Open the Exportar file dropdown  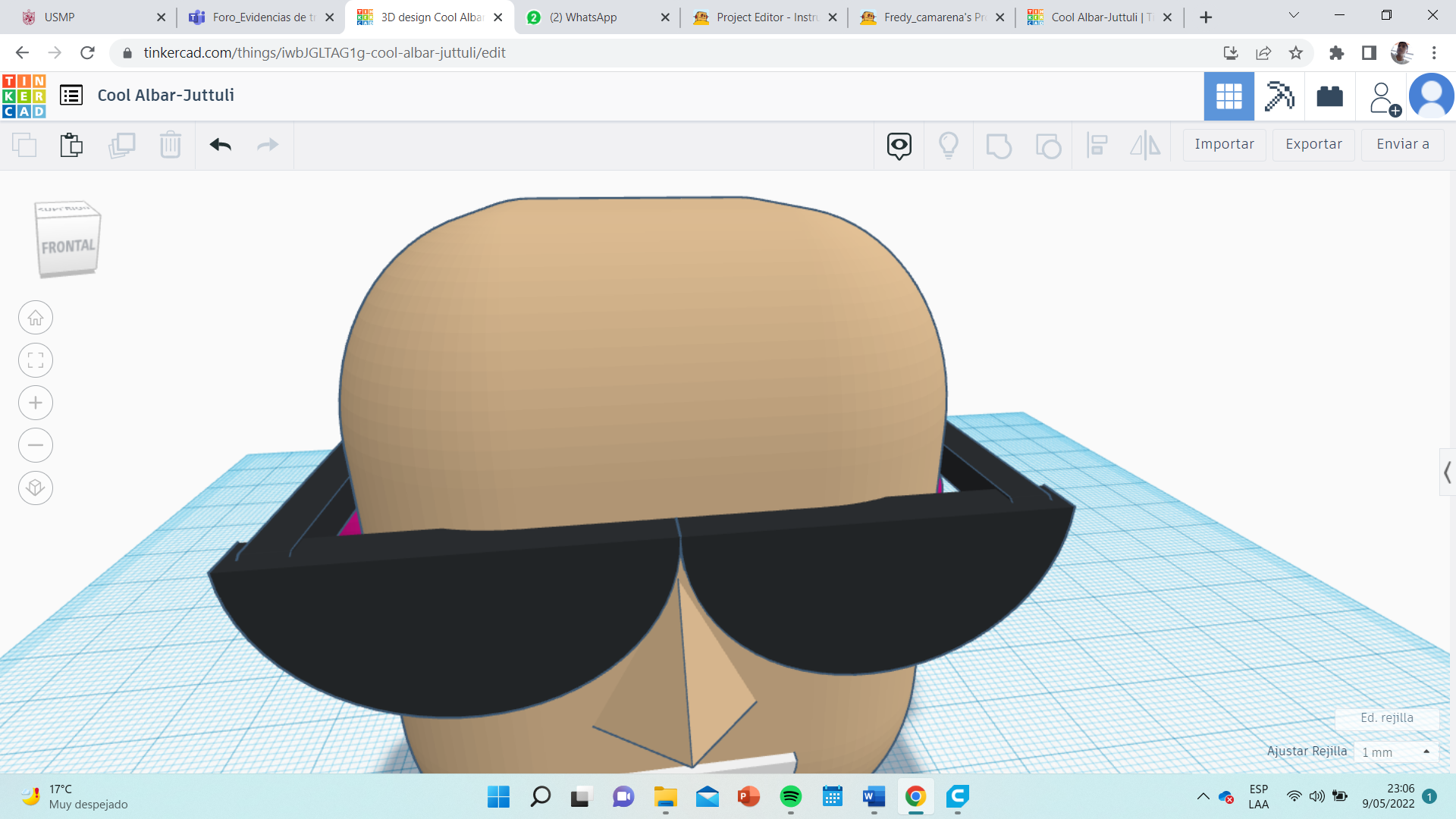pyautogui.click(x=1314, y=143)
